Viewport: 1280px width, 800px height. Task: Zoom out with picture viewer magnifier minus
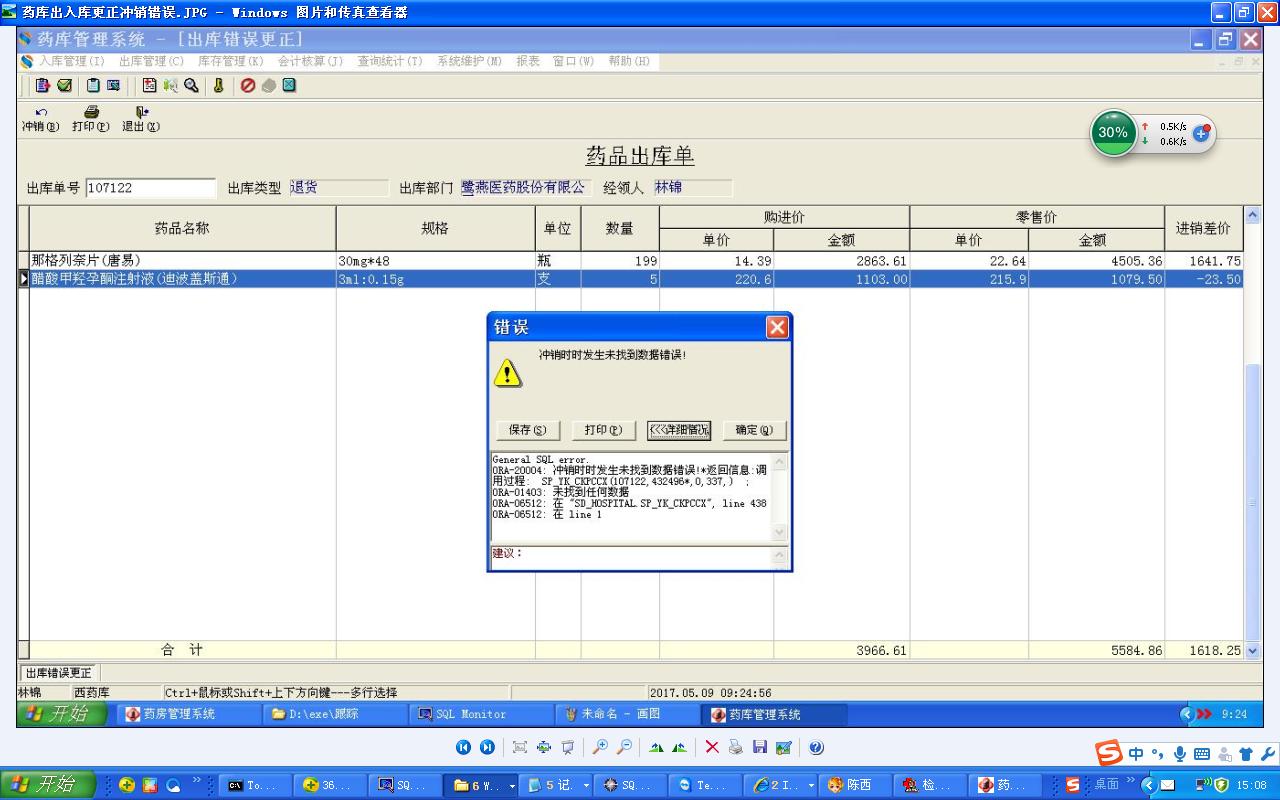click(x=624, y=747)
